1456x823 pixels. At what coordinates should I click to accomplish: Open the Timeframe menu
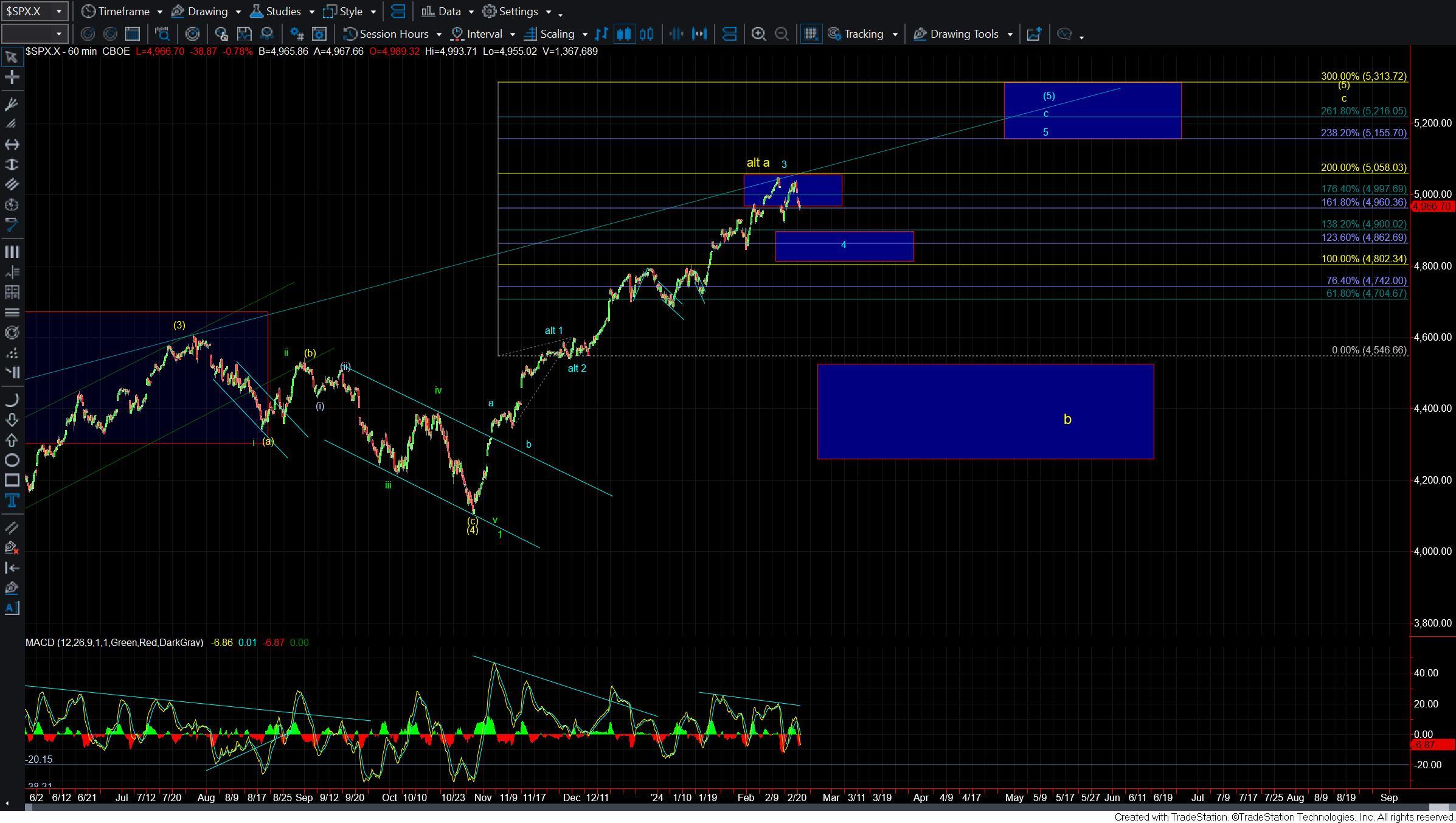tap(122, 12)
